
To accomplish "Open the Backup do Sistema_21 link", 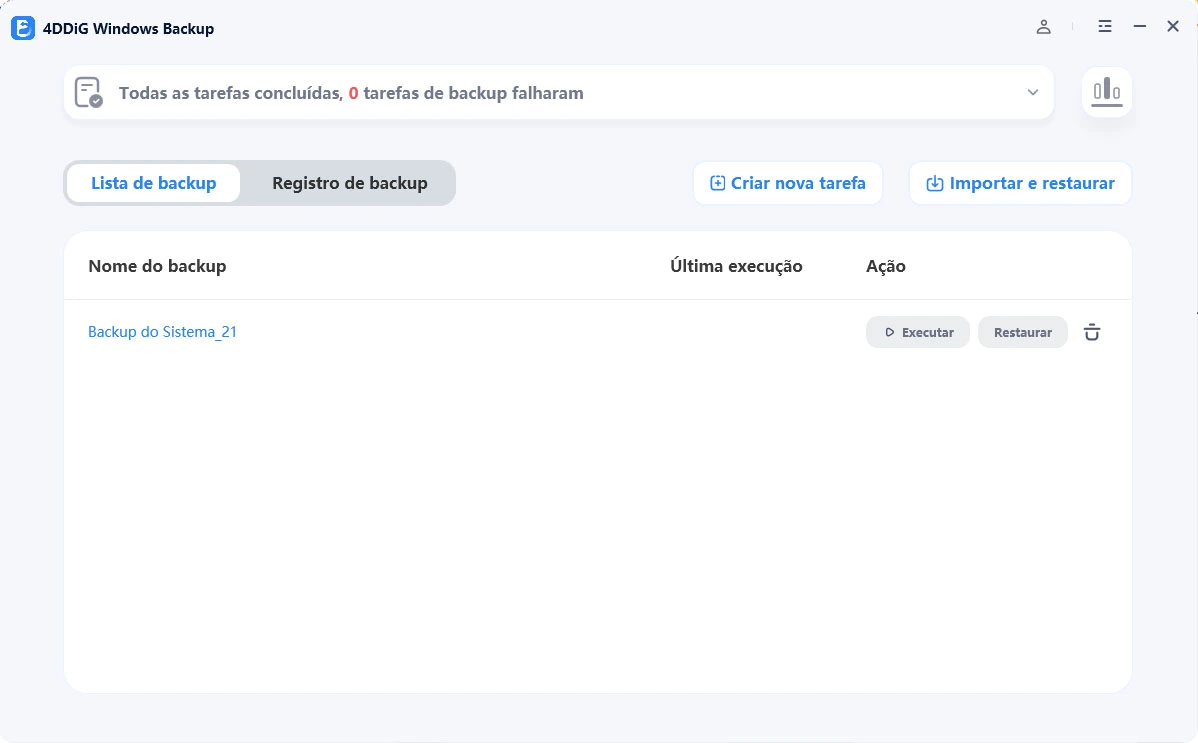I will click(x=162, y=332).
